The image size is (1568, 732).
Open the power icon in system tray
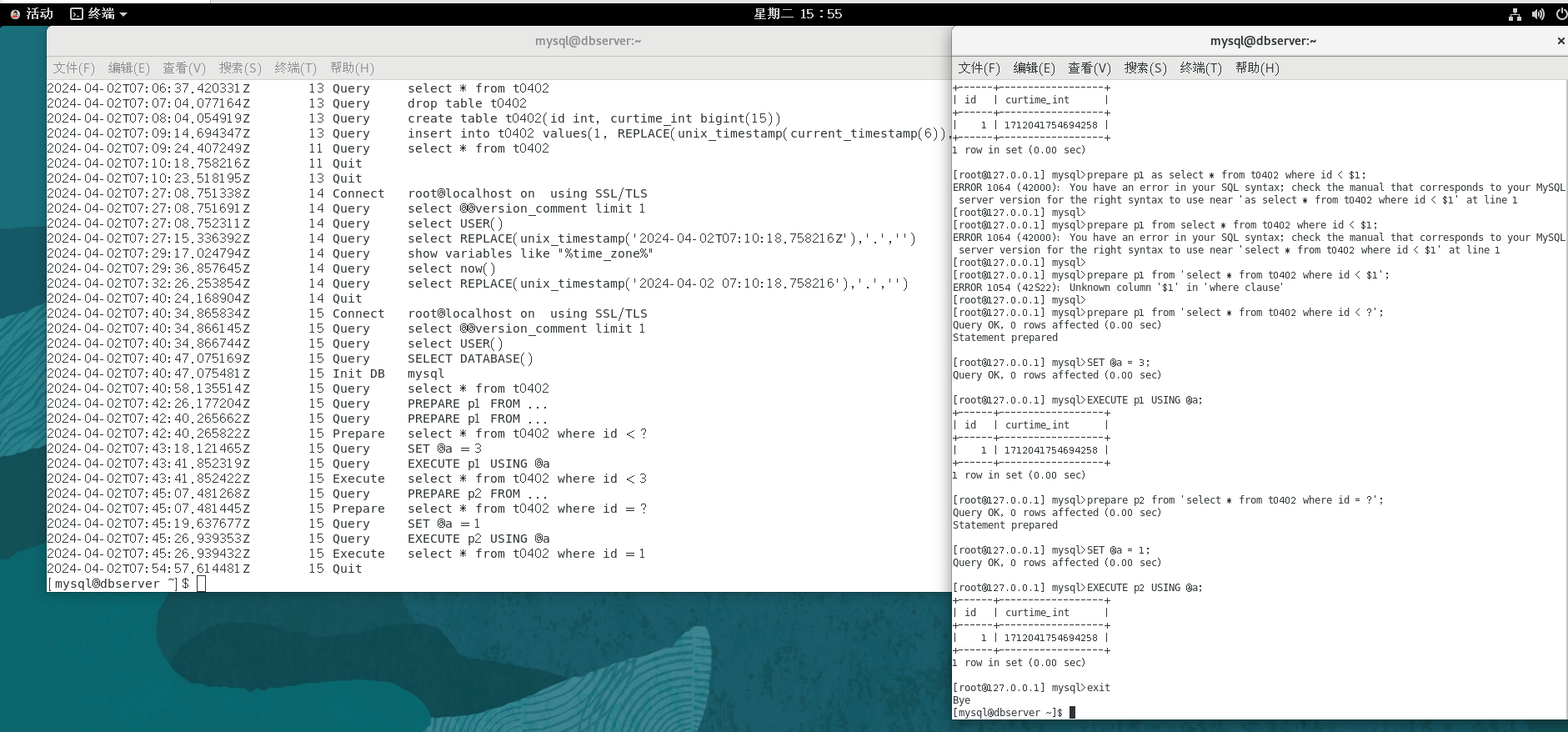point(1560,14)
